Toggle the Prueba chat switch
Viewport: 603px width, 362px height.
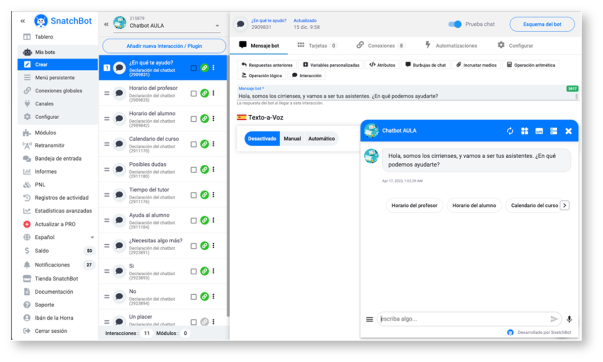click(455, 24)
